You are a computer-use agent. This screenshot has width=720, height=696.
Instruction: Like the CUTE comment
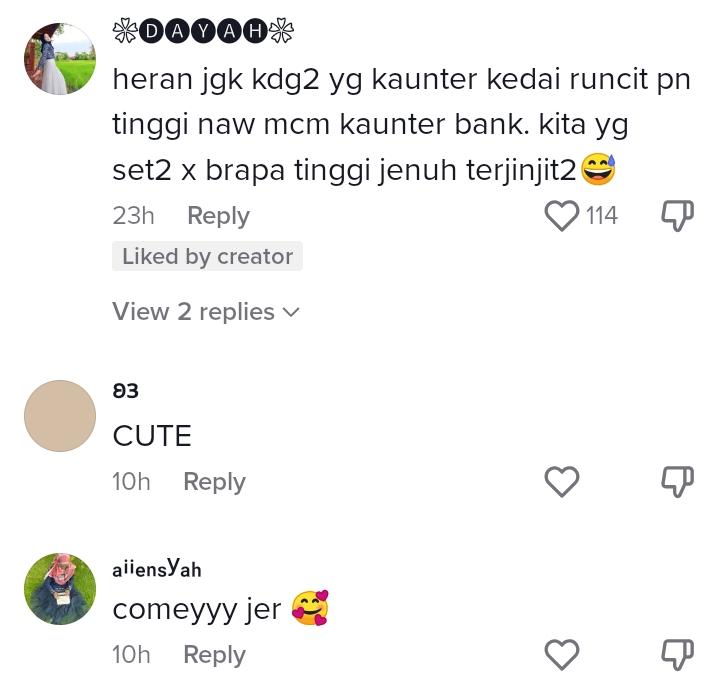point(561,481)
